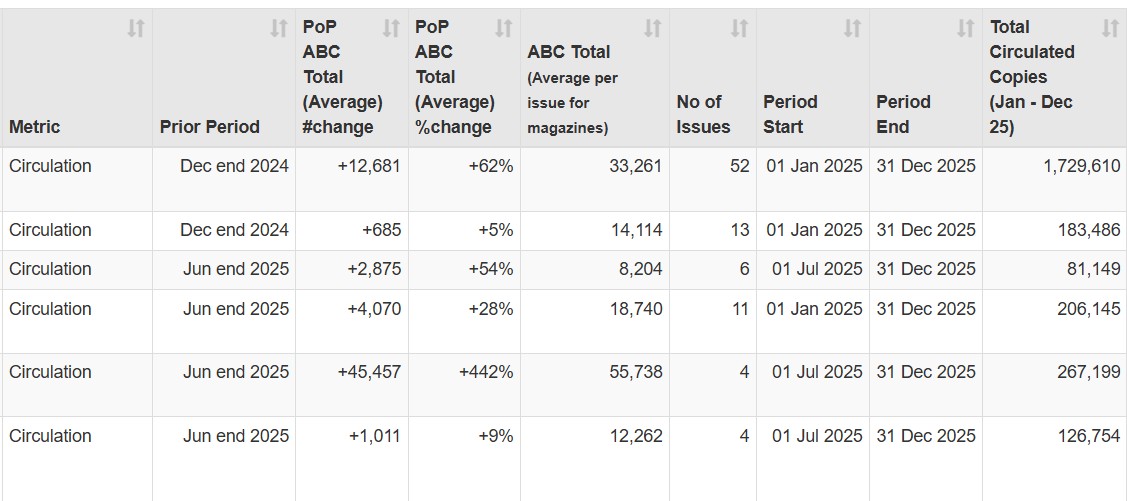Click sort arrows in Period Start header
The width and height of the screenshot is (1127, 501).
coord(852,29)
